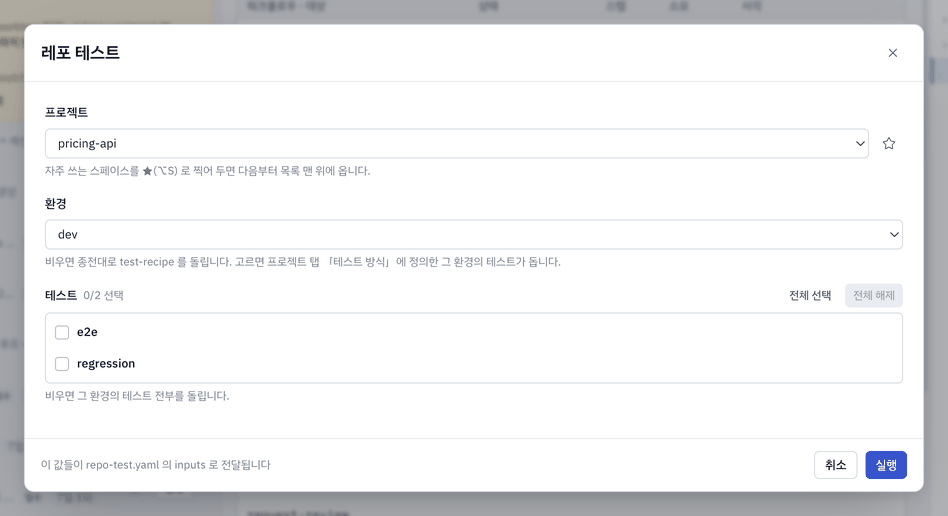Click the regression label text
The height and width of the screenshot is (516, 948).
106,364
